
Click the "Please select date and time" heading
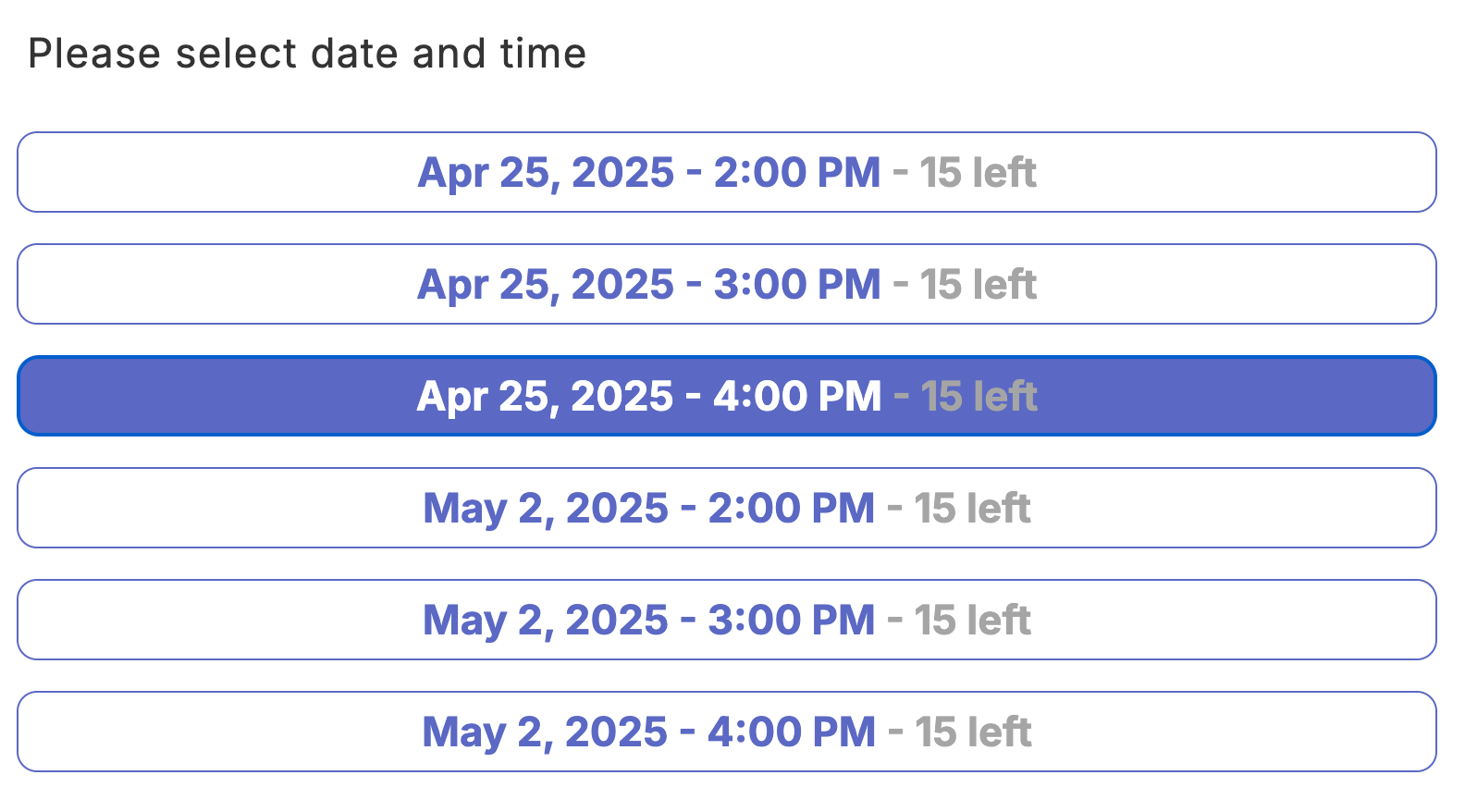click(307, 54)
